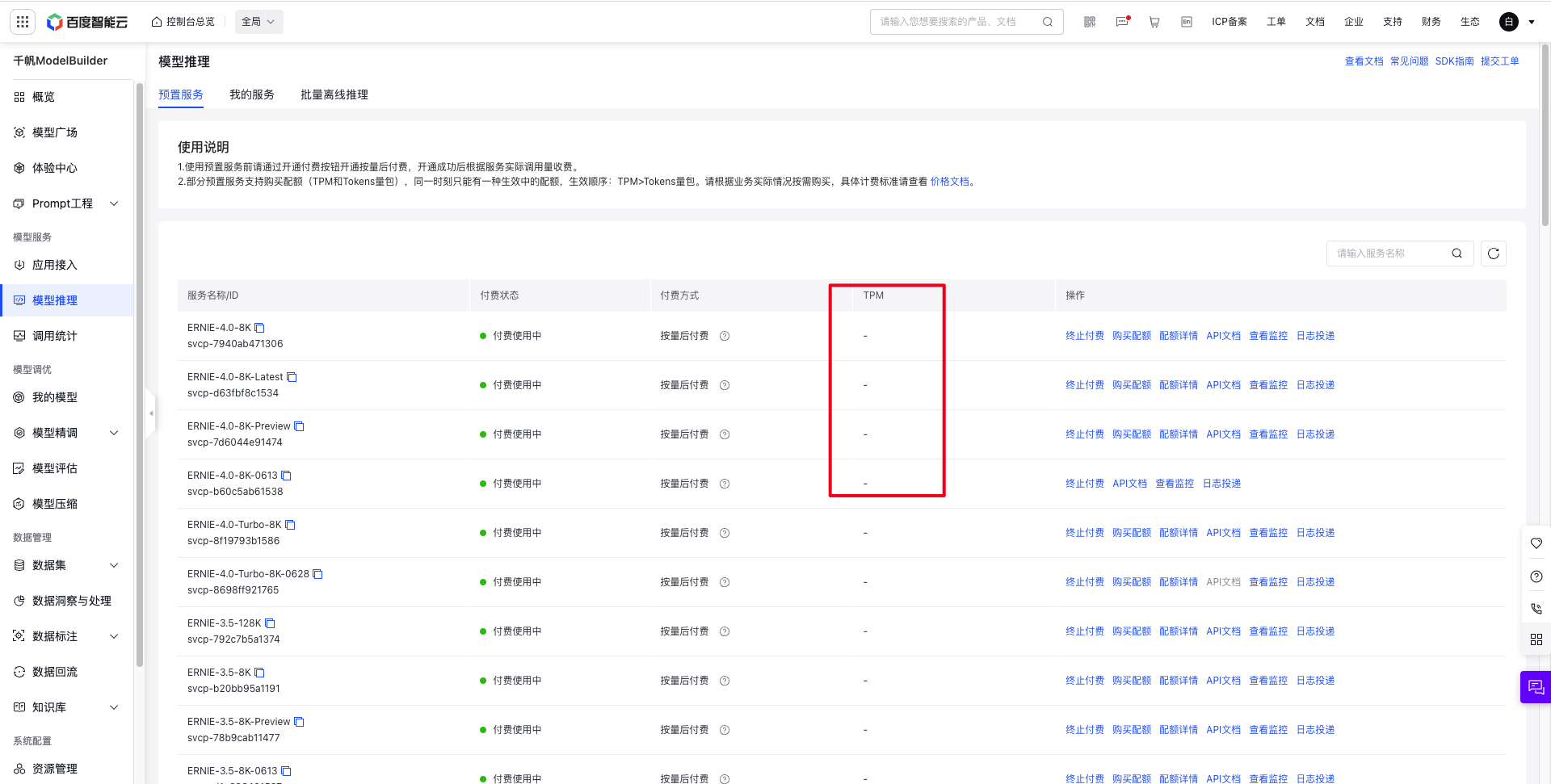Viewport: 1551px width, 784px height.
Task: Click the top product search input
Action: (x=966, y=22)
